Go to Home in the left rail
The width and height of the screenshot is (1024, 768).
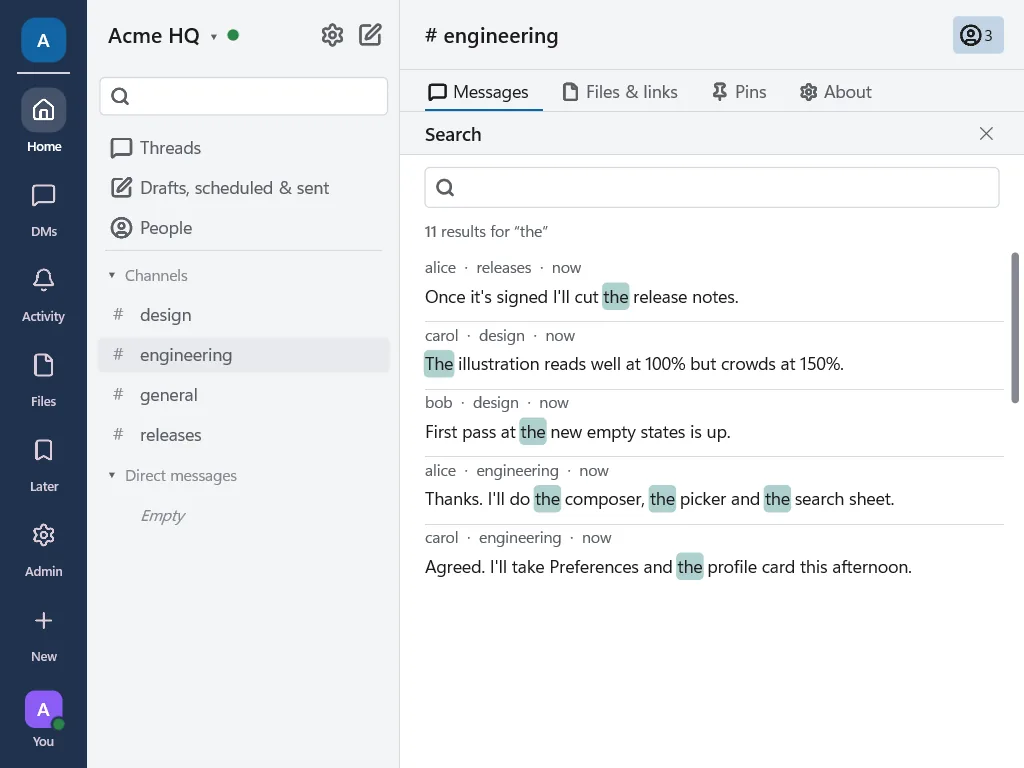pyautogui.click(x=43, y=121)
